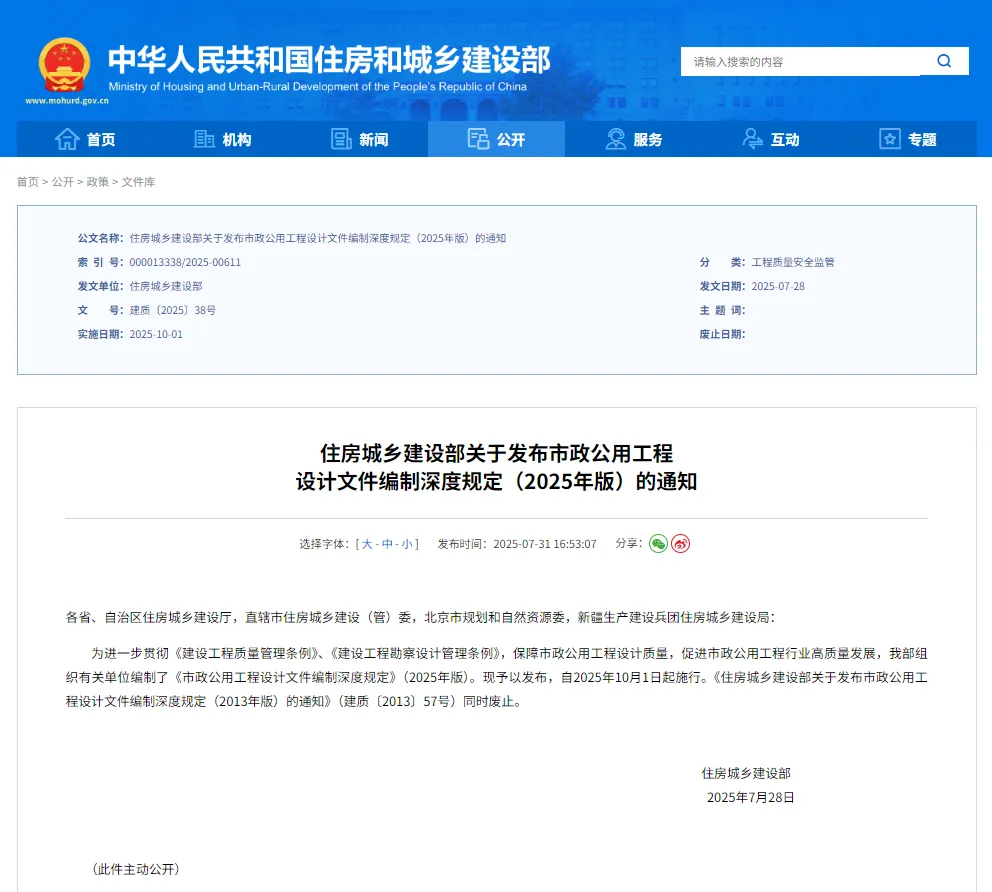The image size is (992, 892).
Task: Set font size to small (小)
Action: pos(407,544)
